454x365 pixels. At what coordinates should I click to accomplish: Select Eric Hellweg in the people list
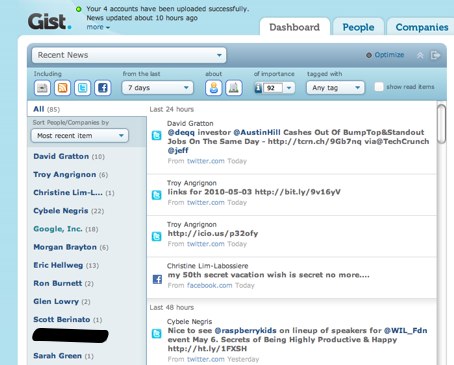point(66,265)
